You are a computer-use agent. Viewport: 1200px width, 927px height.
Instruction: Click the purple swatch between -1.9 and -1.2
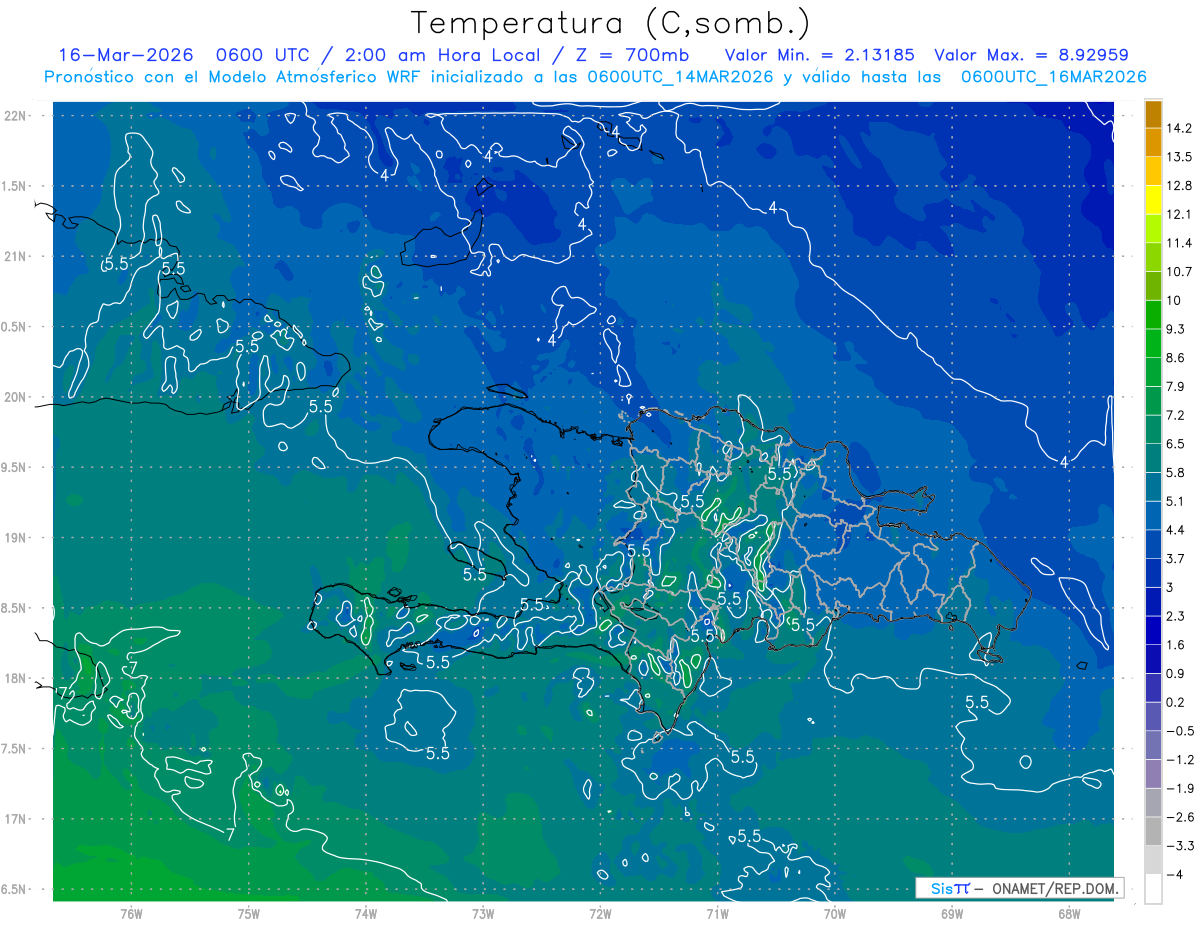tap(1153, 774)
